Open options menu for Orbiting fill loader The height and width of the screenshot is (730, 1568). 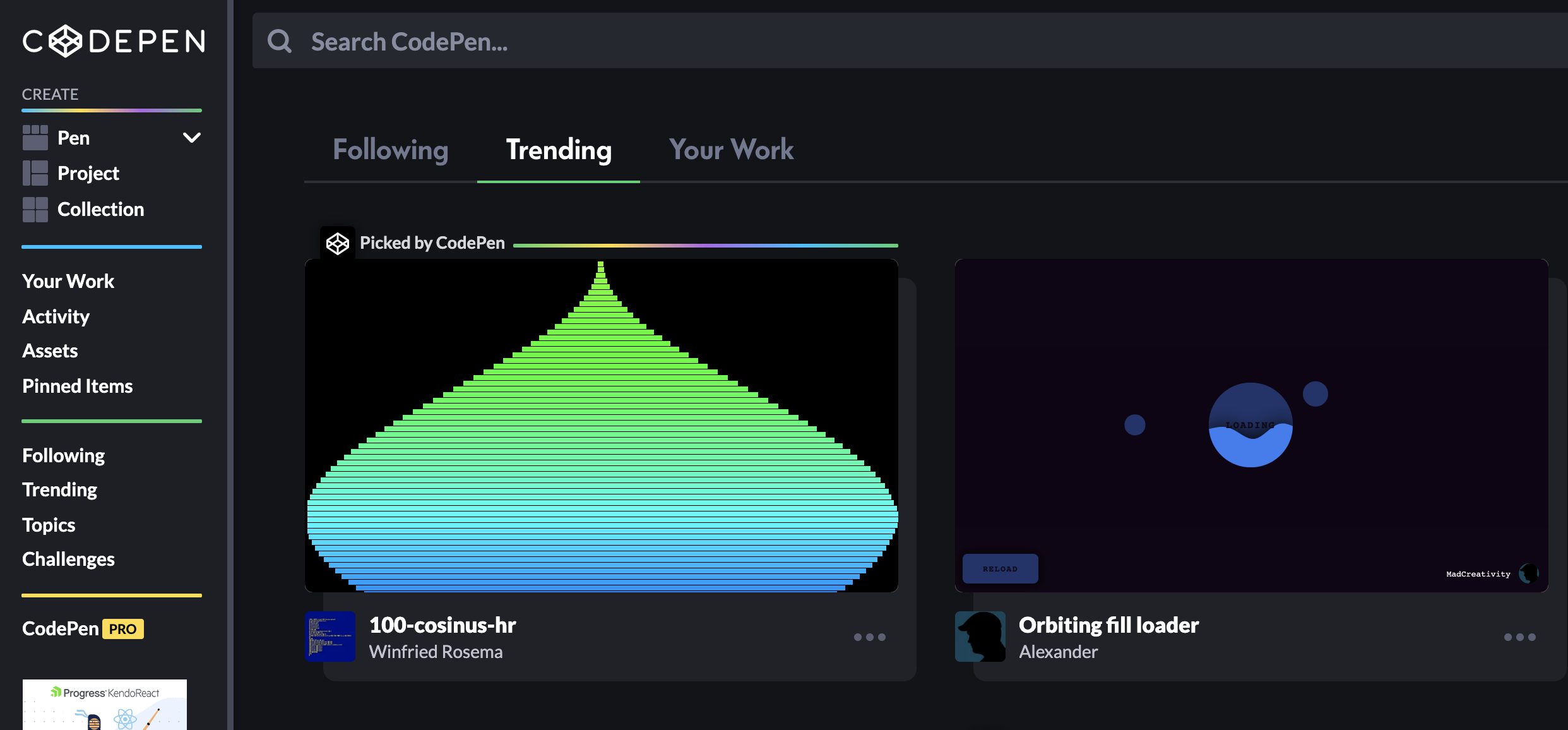[1519, 637]
